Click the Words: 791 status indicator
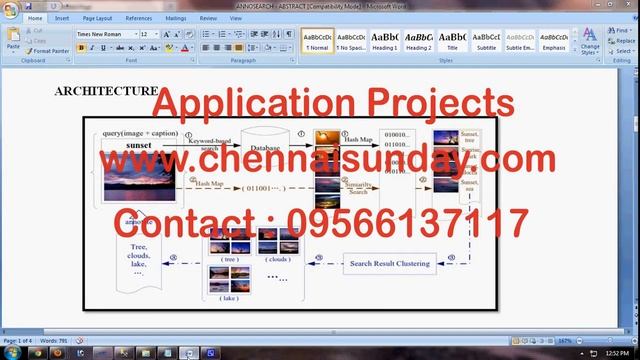This screenshot has width=640, height=360. pyautogui.click(x=54, y=340)
